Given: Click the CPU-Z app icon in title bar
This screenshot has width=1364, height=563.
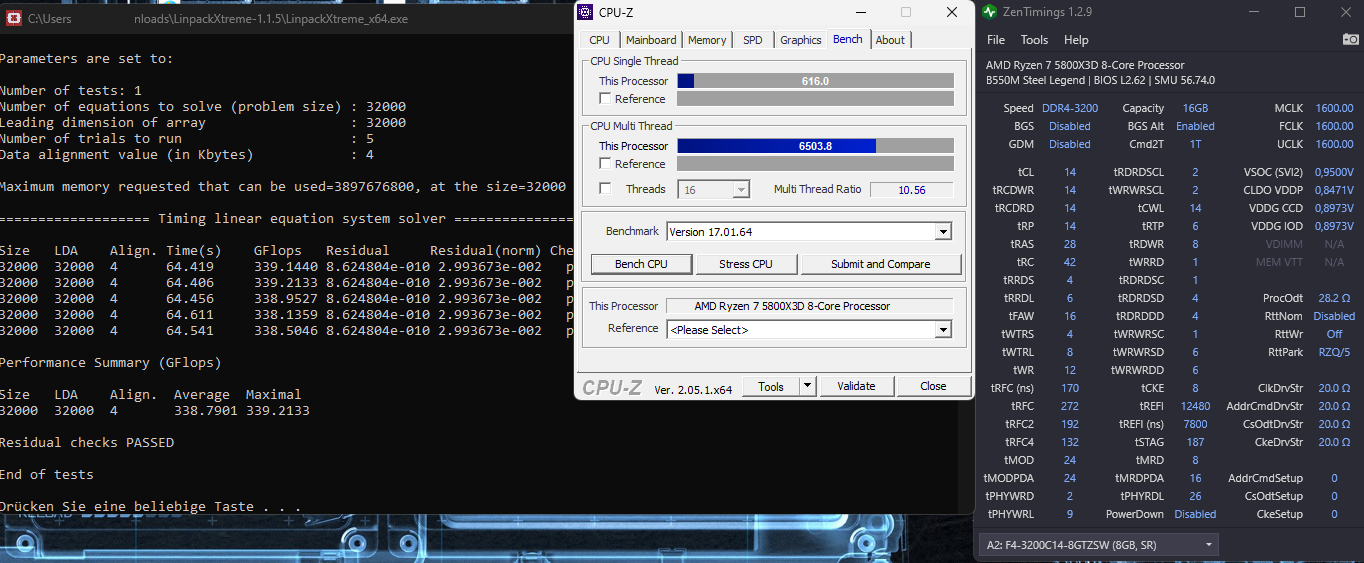Looking at the screenshot, I should coord(585,12).
